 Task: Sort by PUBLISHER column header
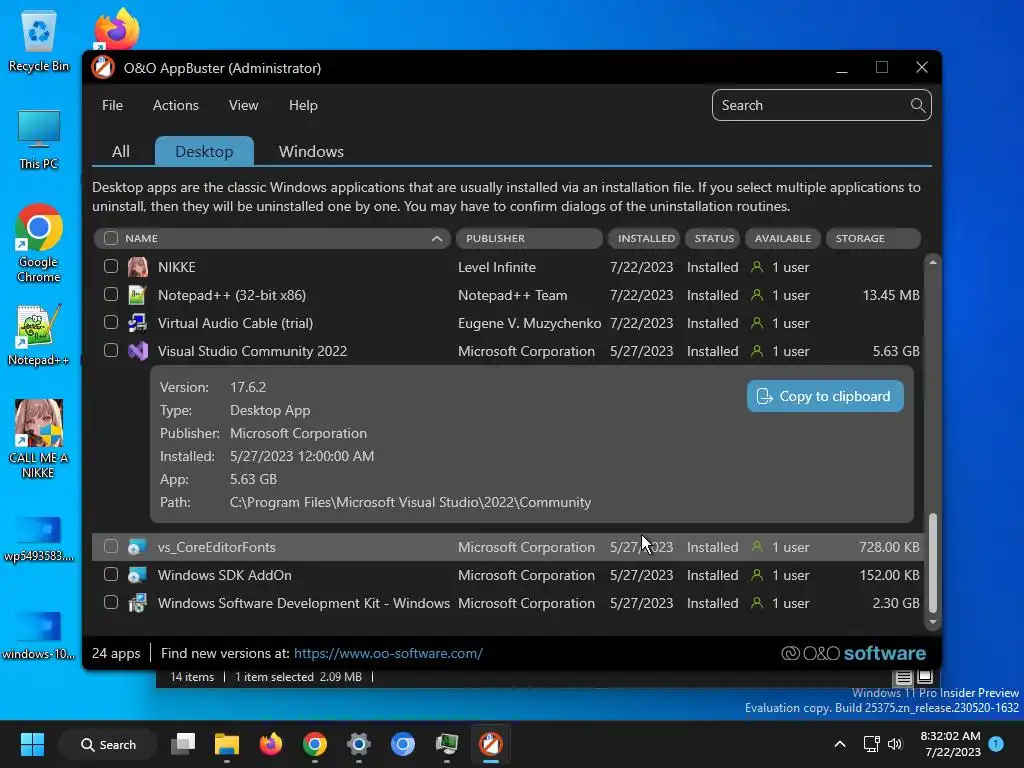[528, 238]
